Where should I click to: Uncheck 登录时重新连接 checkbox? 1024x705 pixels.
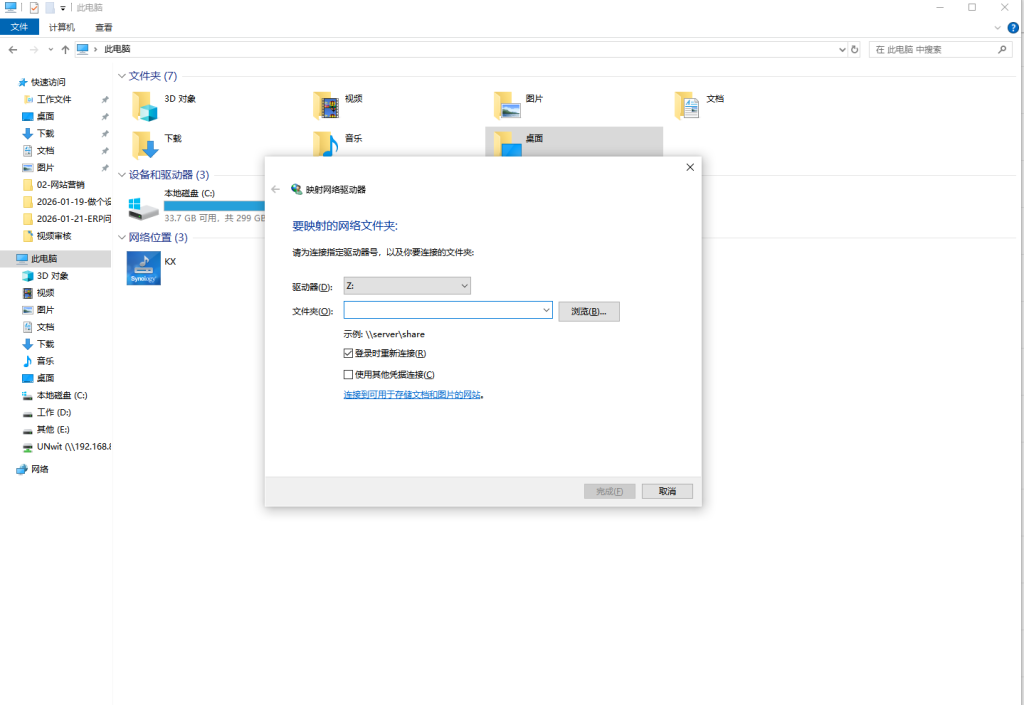pyautogui.click(x=348, y=353)
